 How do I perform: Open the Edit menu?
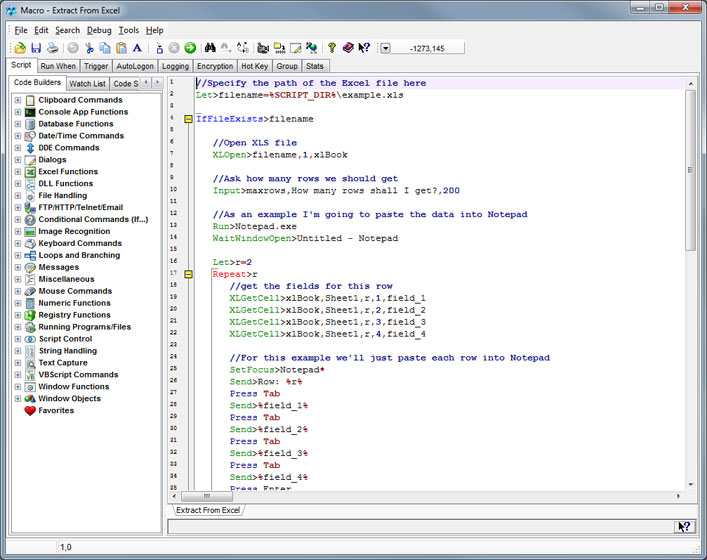(x=41, y=30)
